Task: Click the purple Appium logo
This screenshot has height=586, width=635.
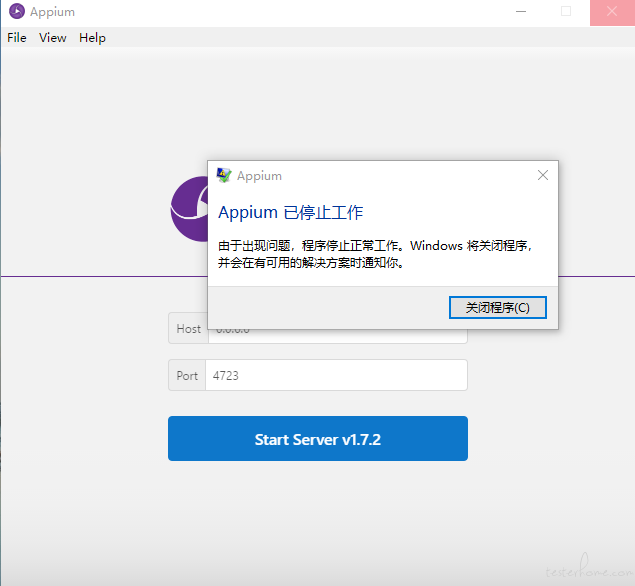Action: [x=189, y=209]
